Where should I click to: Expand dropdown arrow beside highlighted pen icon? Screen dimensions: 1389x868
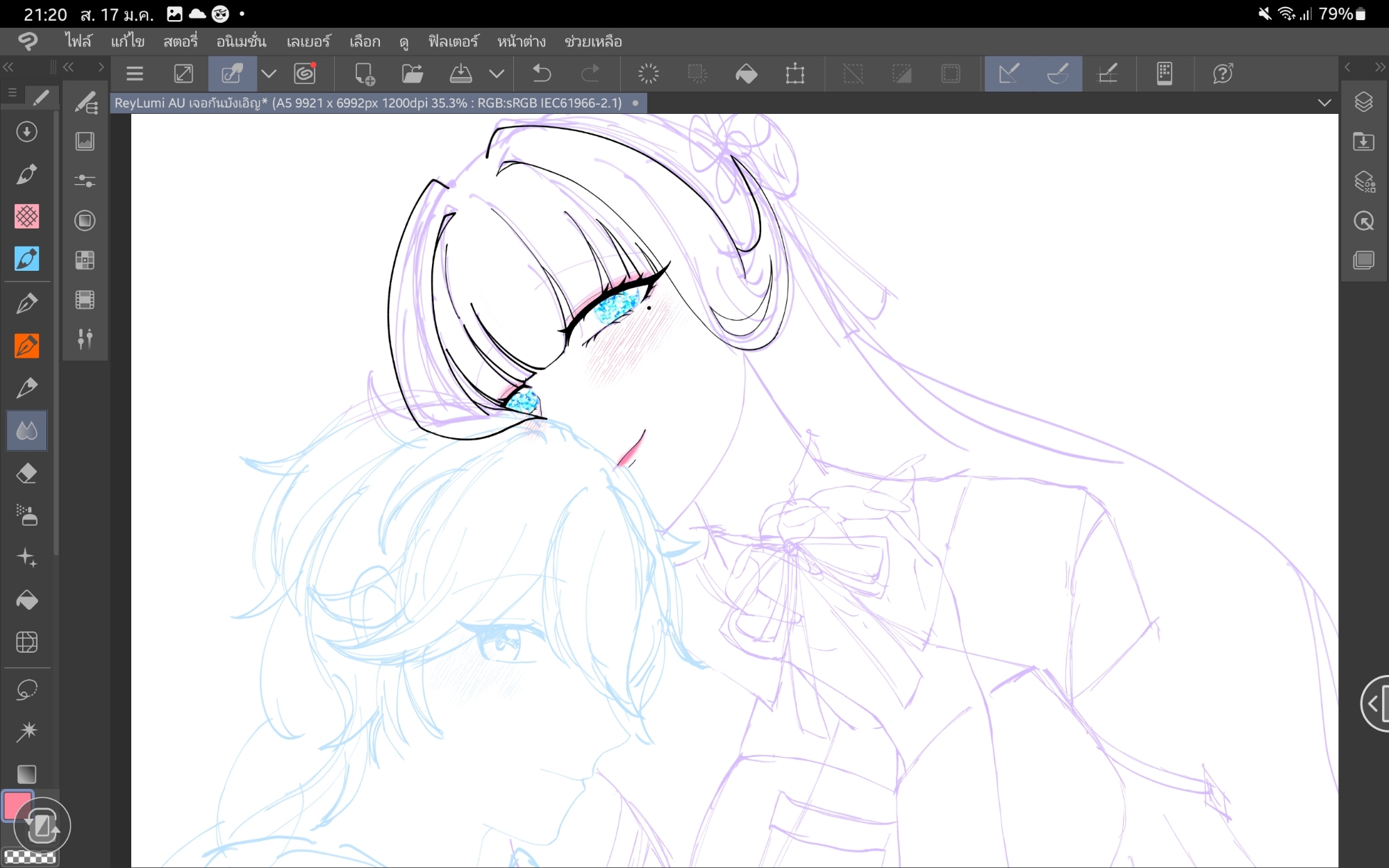[x=269, y=74]
